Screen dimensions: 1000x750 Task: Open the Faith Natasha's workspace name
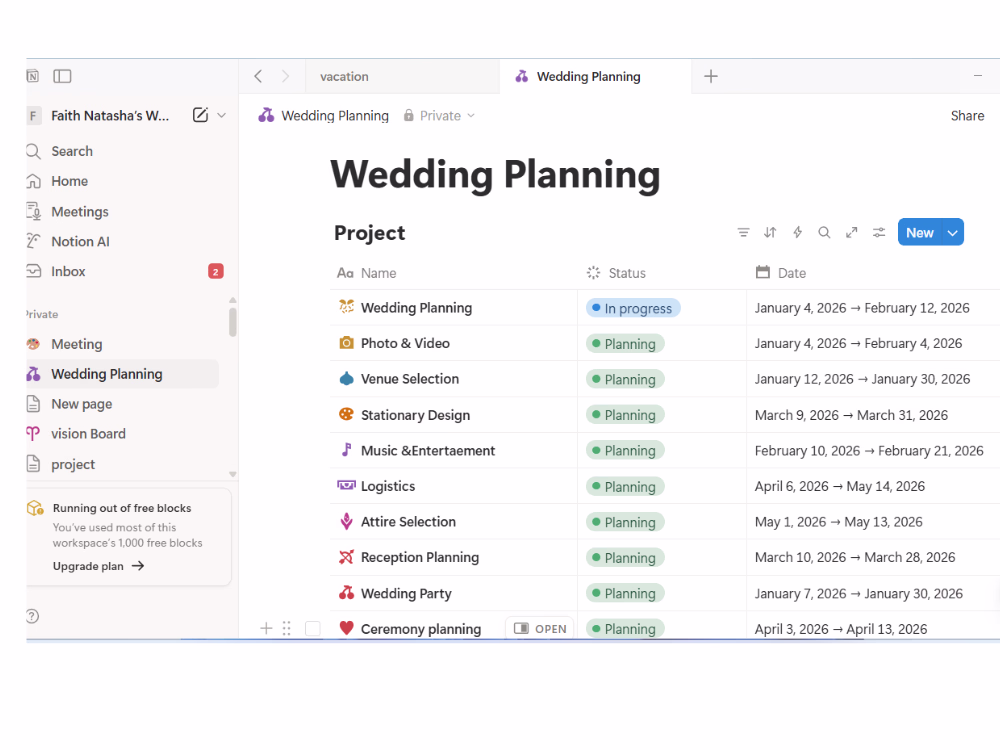pyautogui.click(x=110, y=115)
